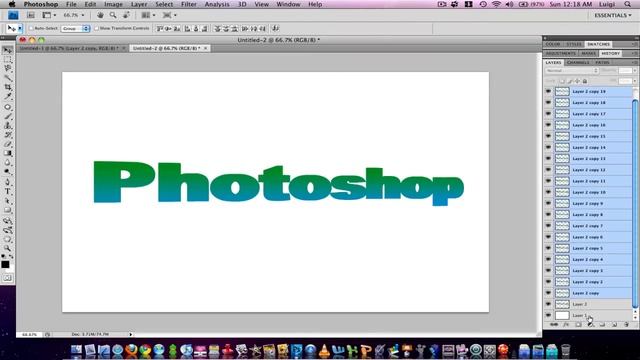Image resolution: width=640 pixels, height=360 pixels.
Task: Open the blend mode Normal dropdown
Action: [x=572, y=71]
